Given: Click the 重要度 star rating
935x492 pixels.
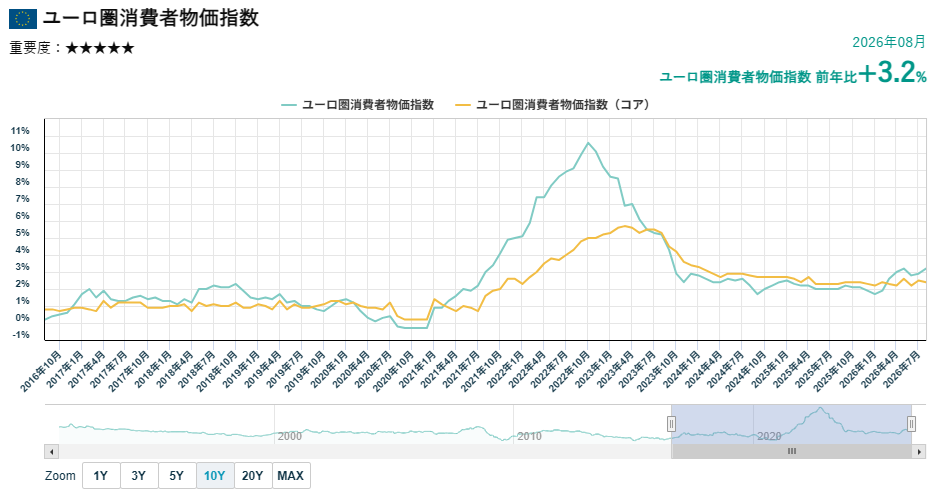Looking at the screenshot, I should pyautogui.click(x=100, y=48).
